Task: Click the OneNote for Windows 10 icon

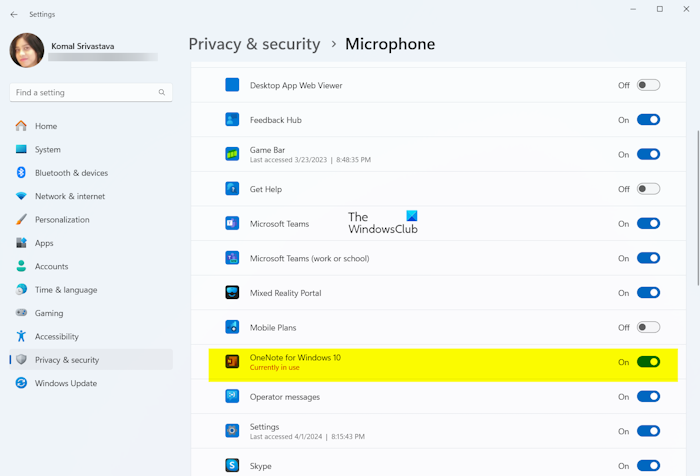Action: 232,362
